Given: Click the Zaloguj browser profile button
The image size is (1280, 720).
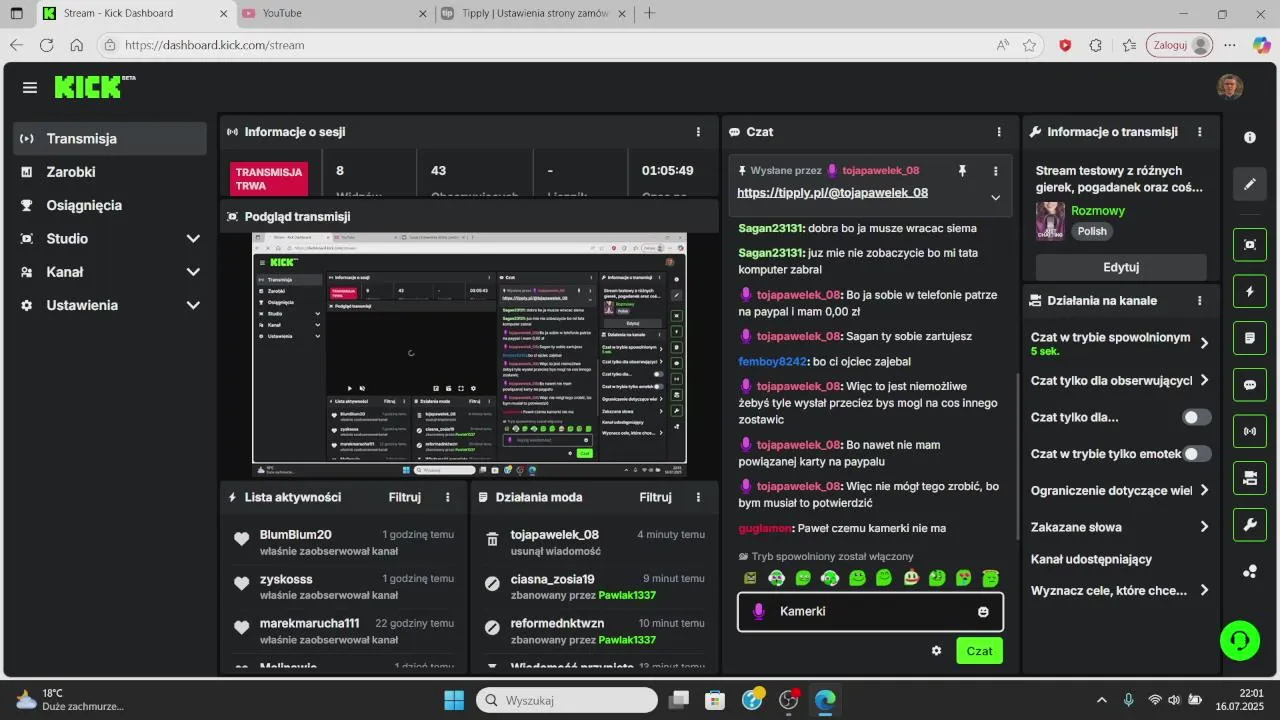Looking at the screenshot, I should tap(1180, 45).
